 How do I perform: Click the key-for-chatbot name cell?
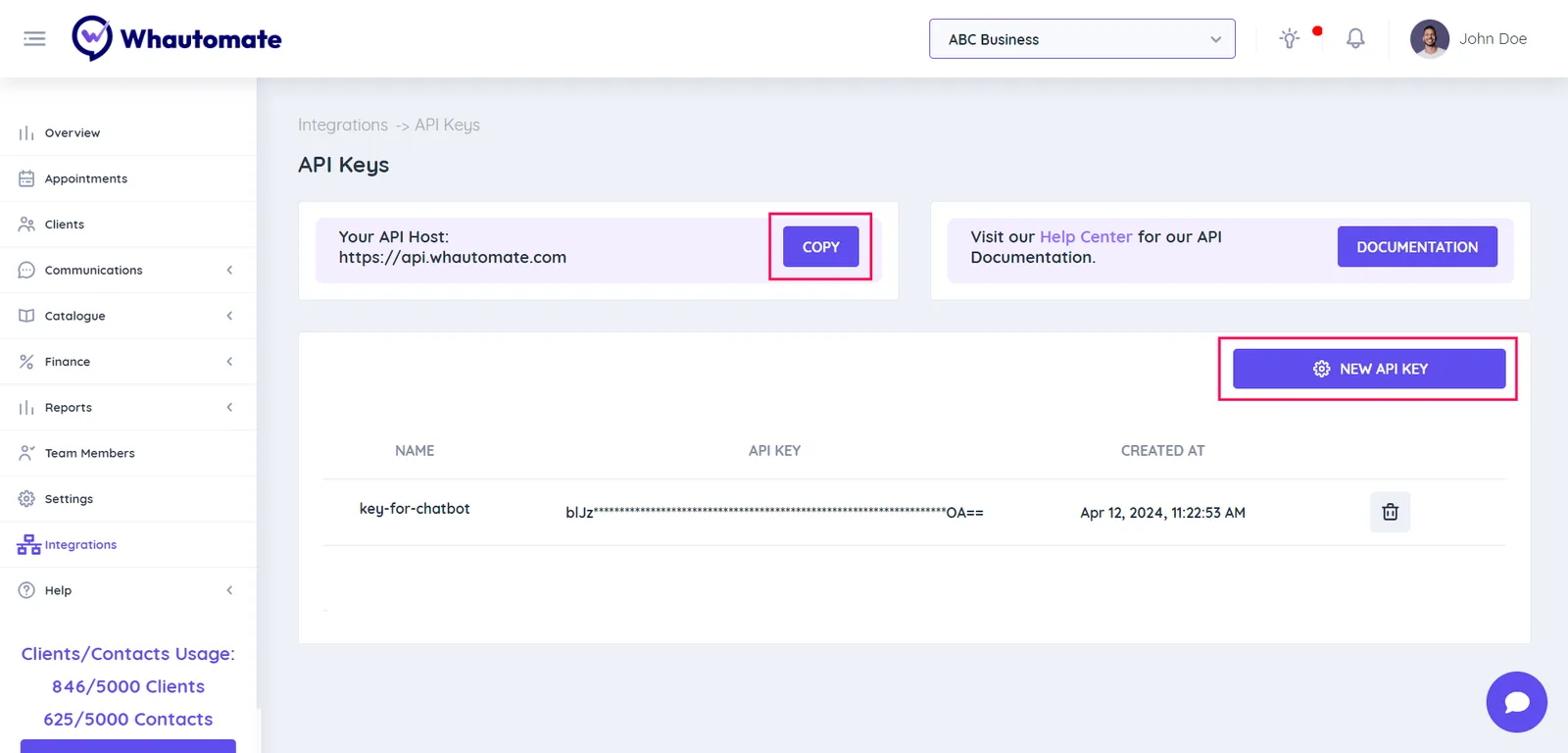415,508
